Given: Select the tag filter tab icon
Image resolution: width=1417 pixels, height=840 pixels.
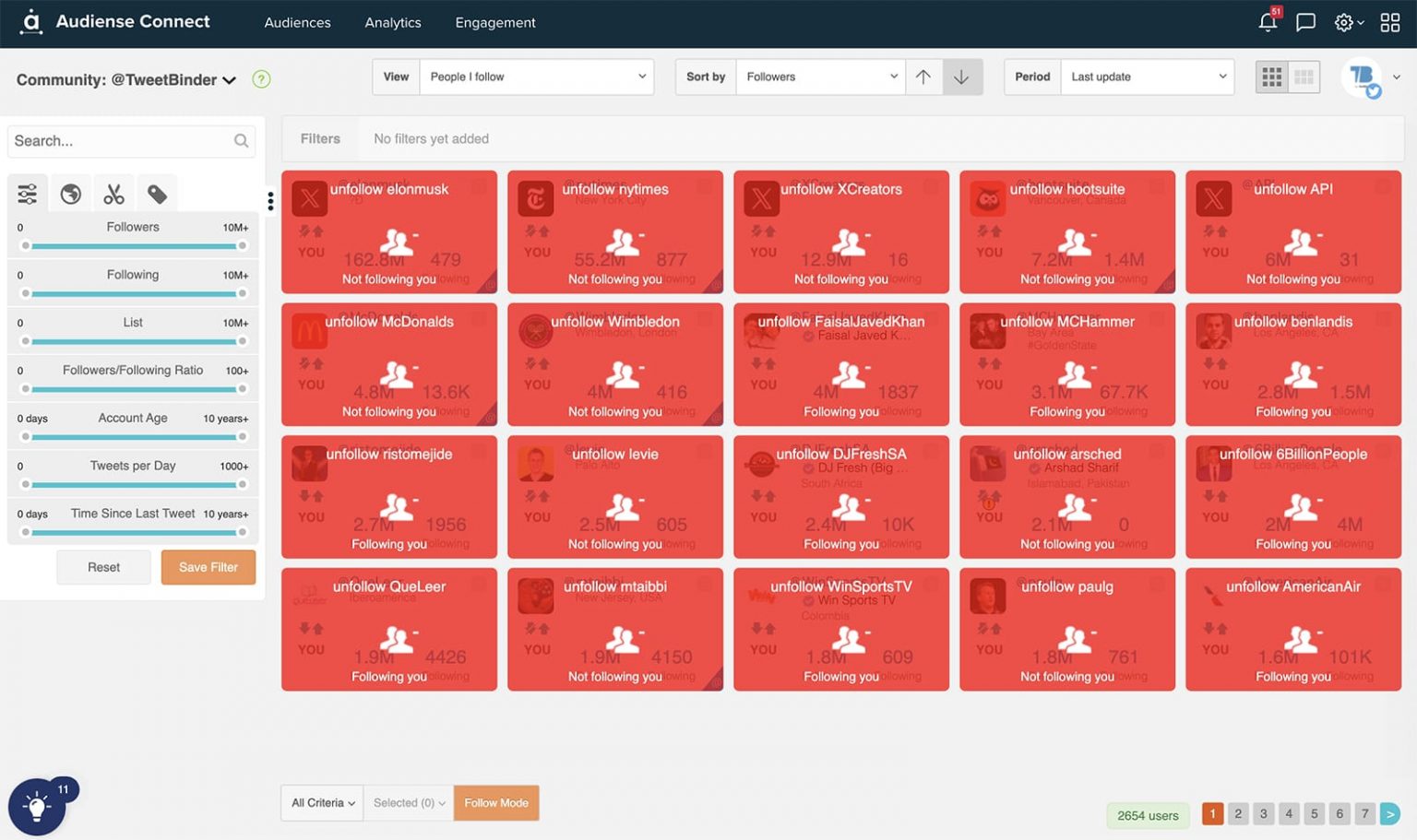Looking at the screenshot, I should coord(157,194).
